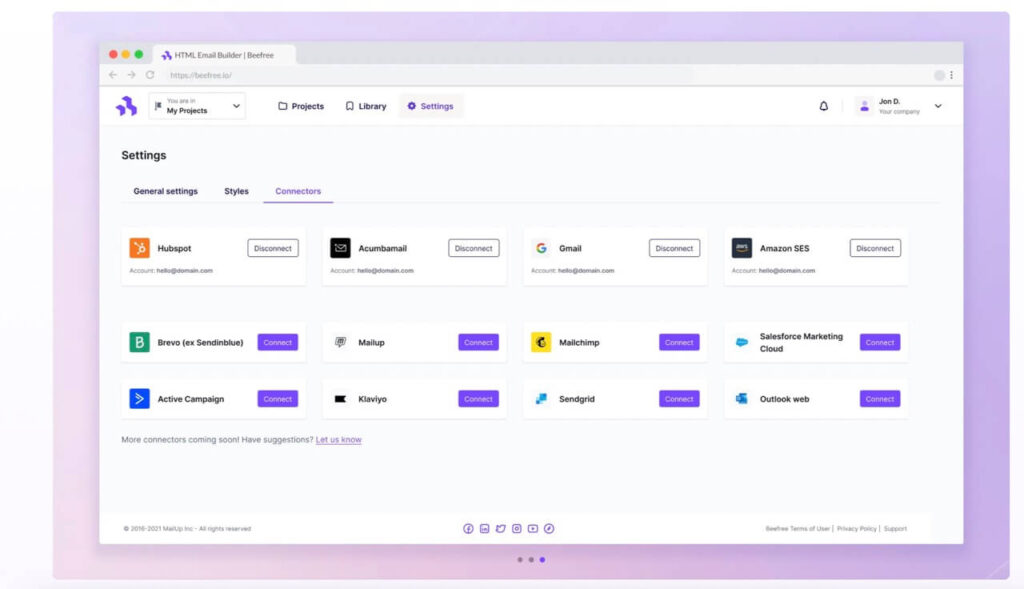Switch to the Styles tab

pos(236,190)
